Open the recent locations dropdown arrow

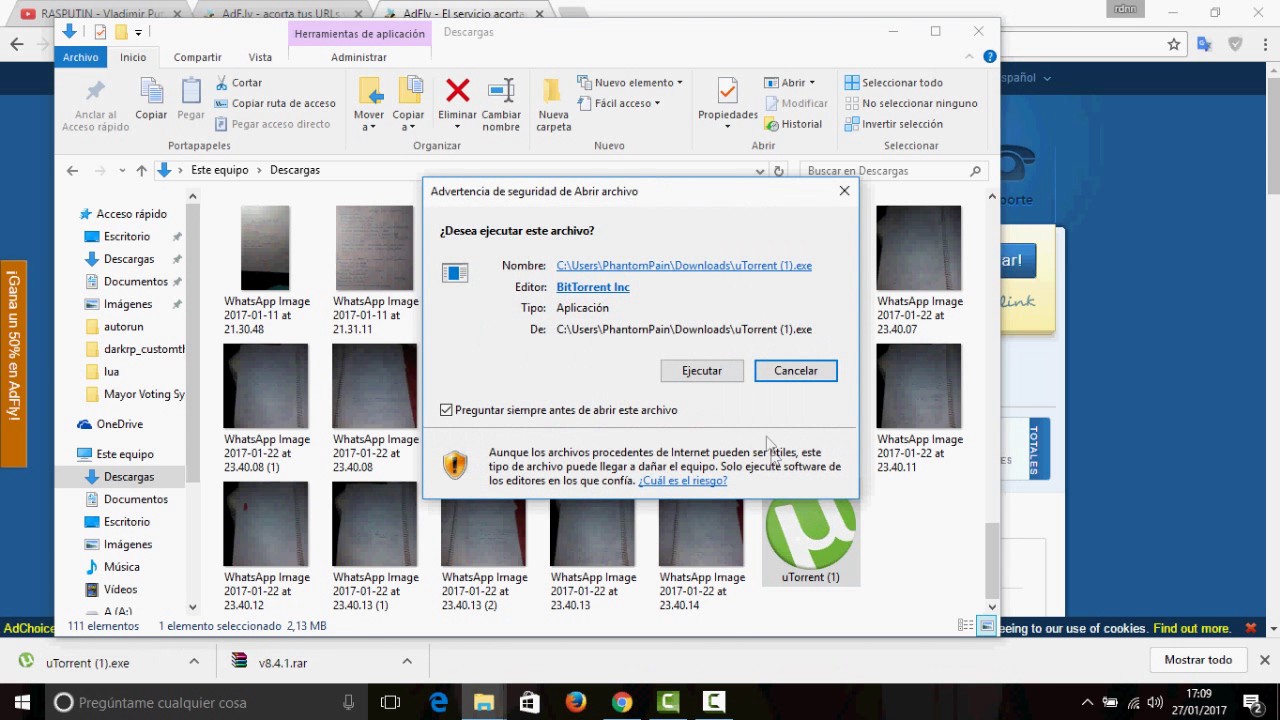[122, 171]
